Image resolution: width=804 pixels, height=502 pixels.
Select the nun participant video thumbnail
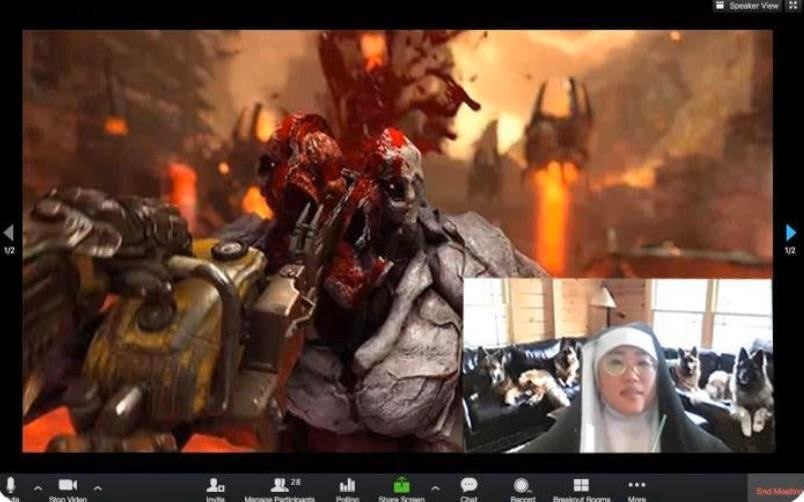pos(618,366)
